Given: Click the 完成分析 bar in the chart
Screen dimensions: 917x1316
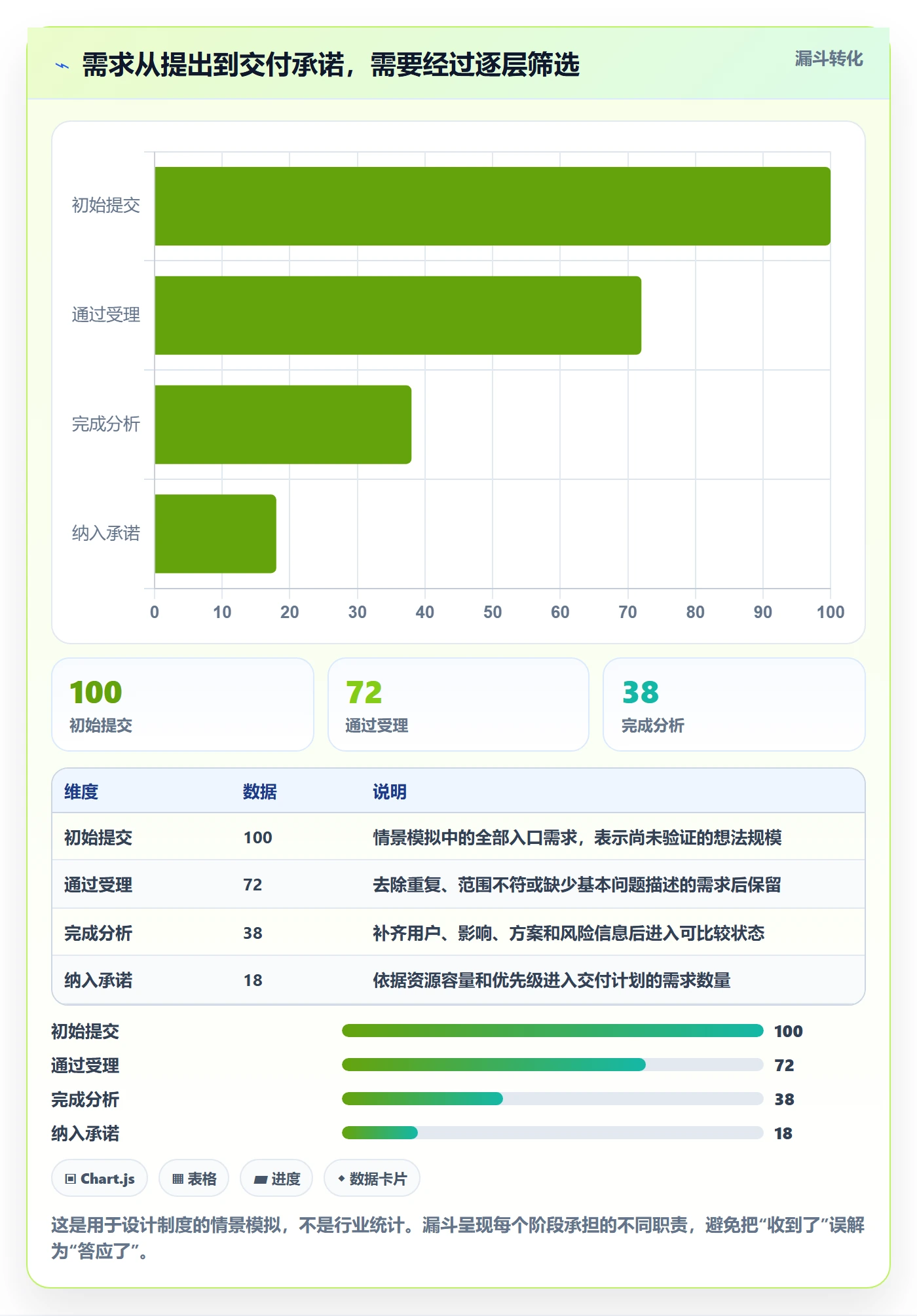Looking at the screenshot, I should pyautogui.click(x=283, y=425).
